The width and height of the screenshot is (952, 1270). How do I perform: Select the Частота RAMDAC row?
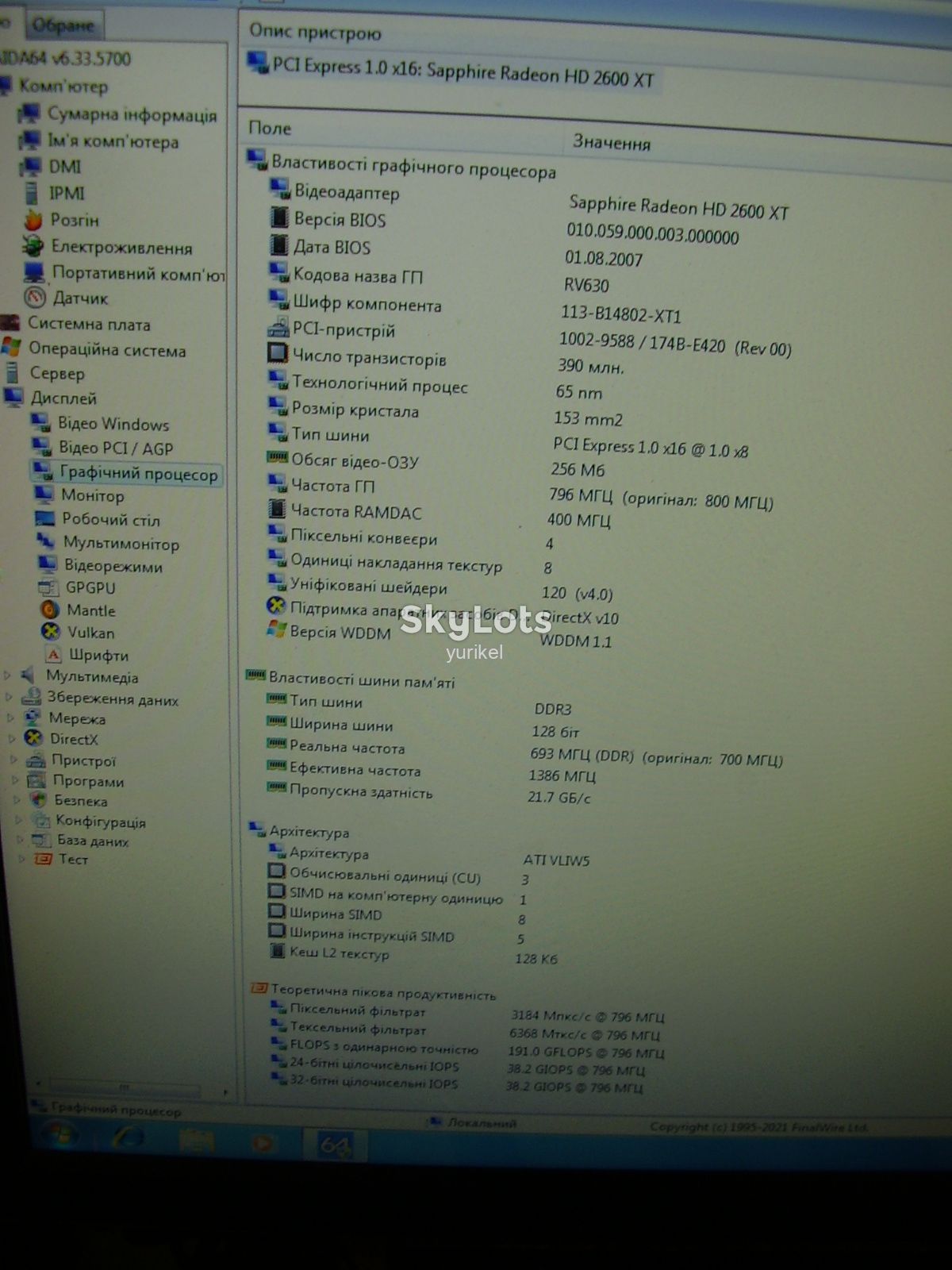click(438, 515)
